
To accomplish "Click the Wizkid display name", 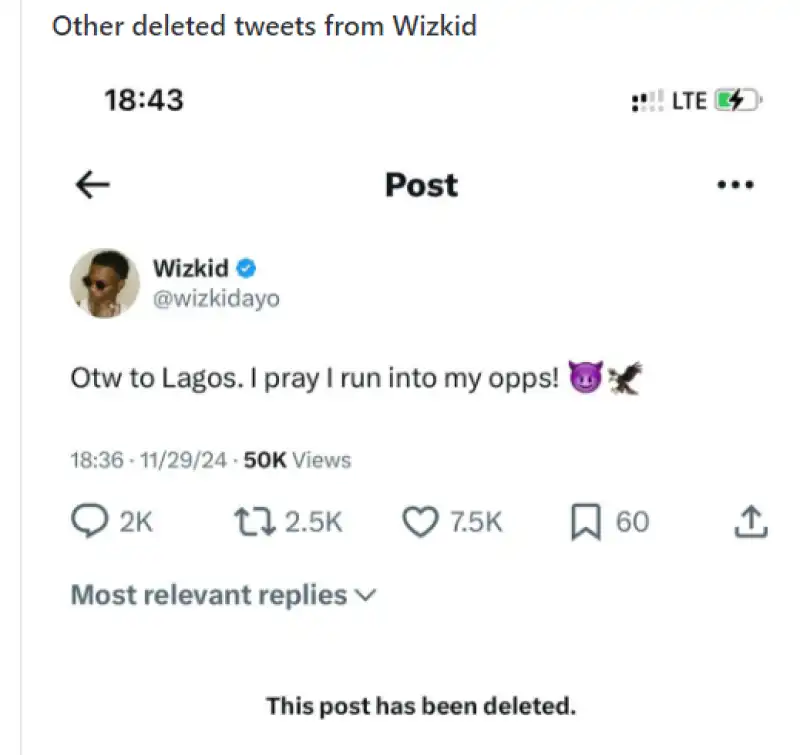I will pyautogui.click(x=190, y=268).
